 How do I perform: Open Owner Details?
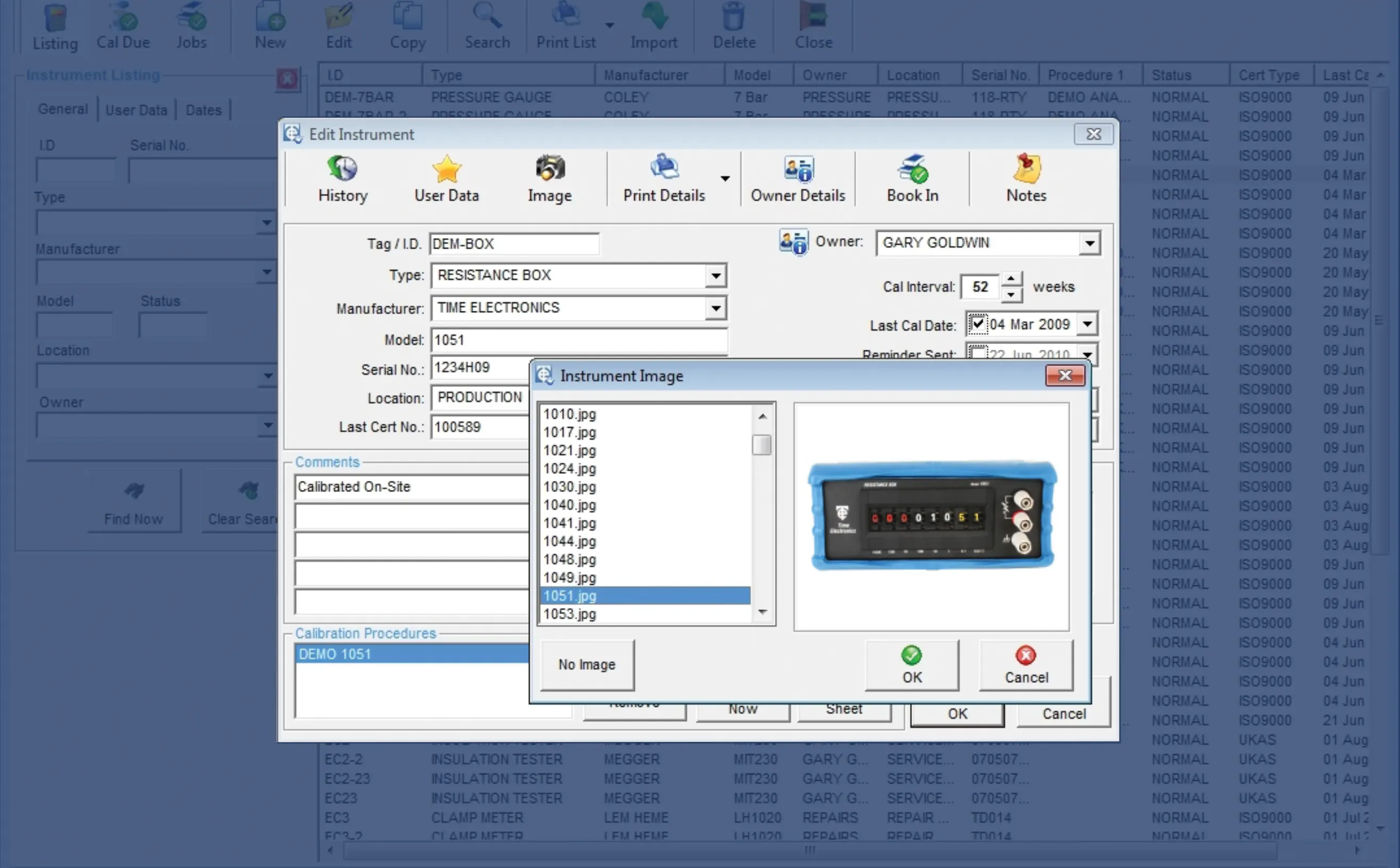click(797, 178)
